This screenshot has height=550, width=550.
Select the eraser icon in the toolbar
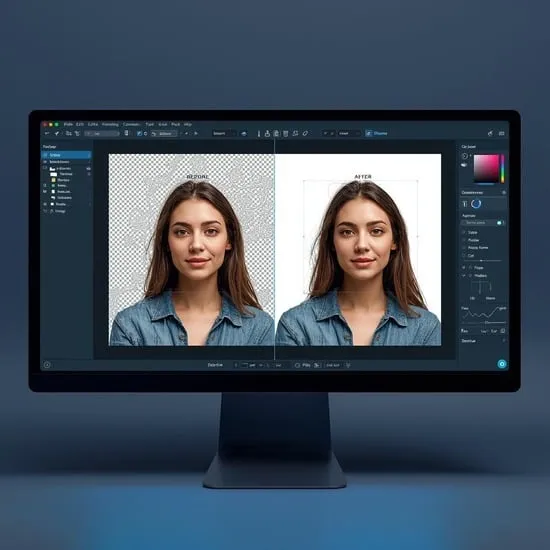click(x=305, y=133)
